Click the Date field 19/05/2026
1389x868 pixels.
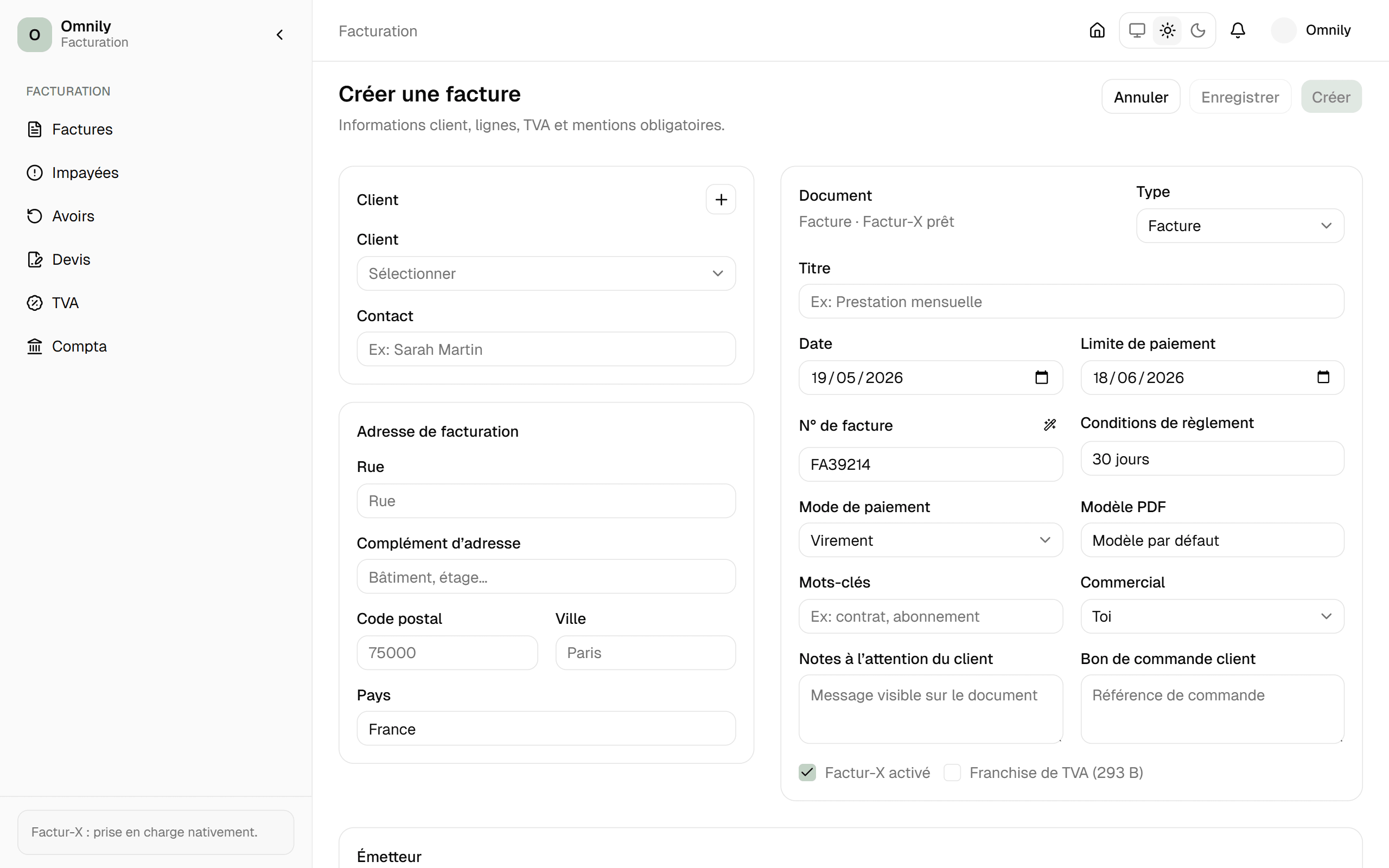point(931,377)
